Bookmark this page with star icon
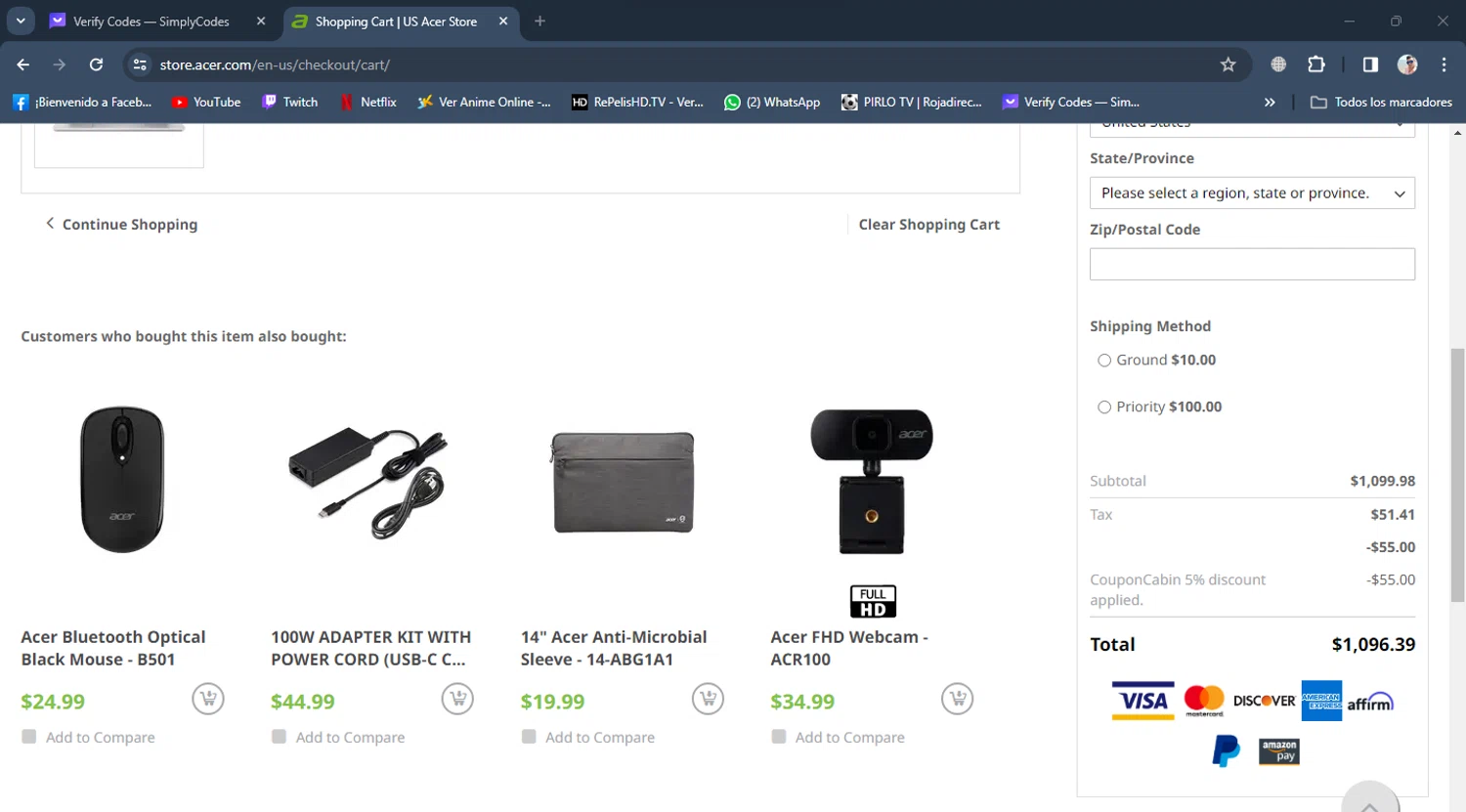 (1229, 64)
